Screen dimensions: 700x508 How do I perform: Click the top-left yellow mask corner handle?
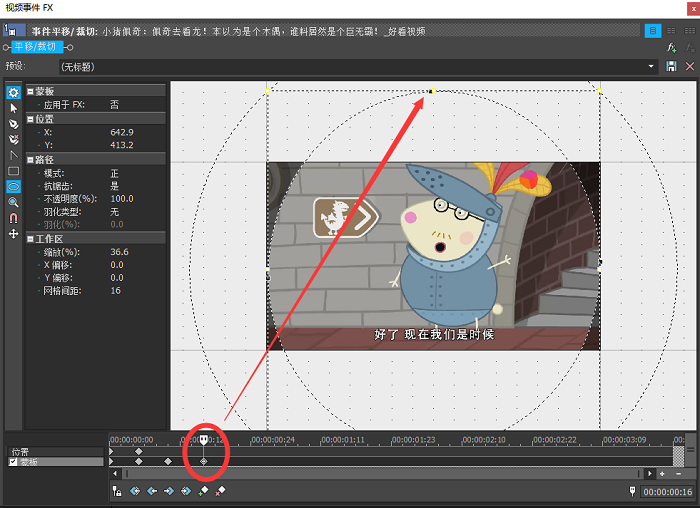pyautogui.click(x=267, y=91)
